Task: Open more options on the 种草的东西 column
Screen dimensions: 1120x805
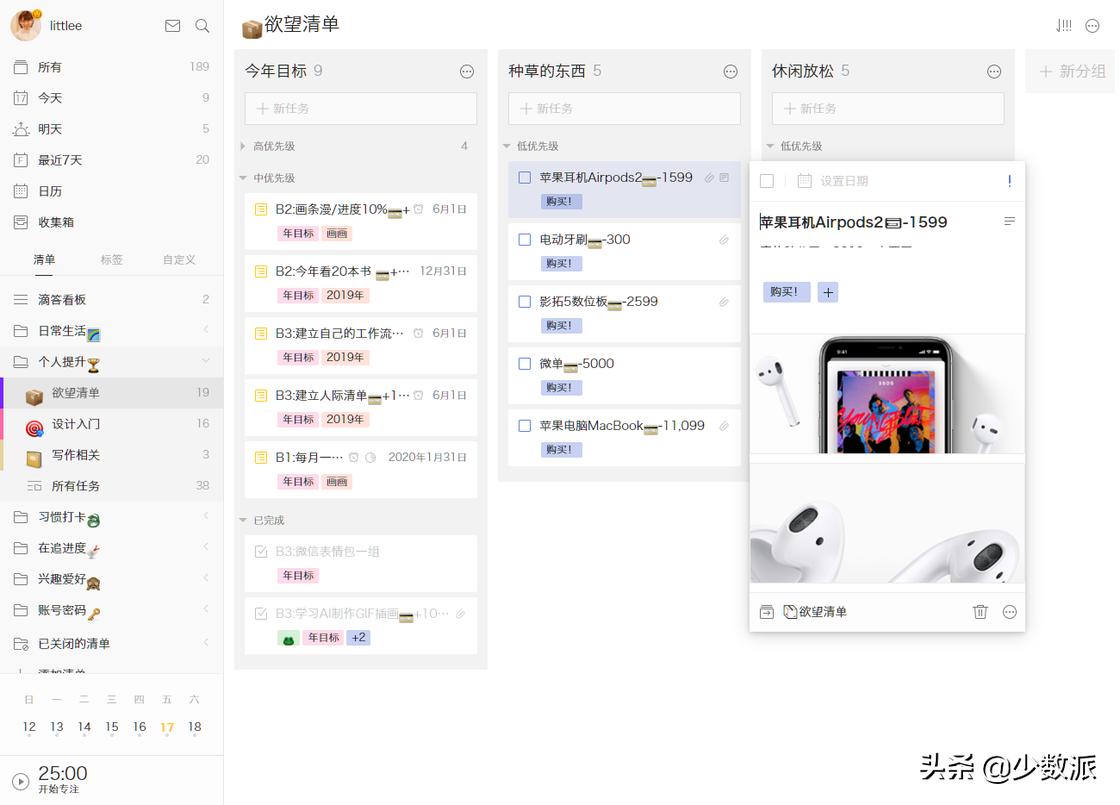Action: tap(730, 71)
